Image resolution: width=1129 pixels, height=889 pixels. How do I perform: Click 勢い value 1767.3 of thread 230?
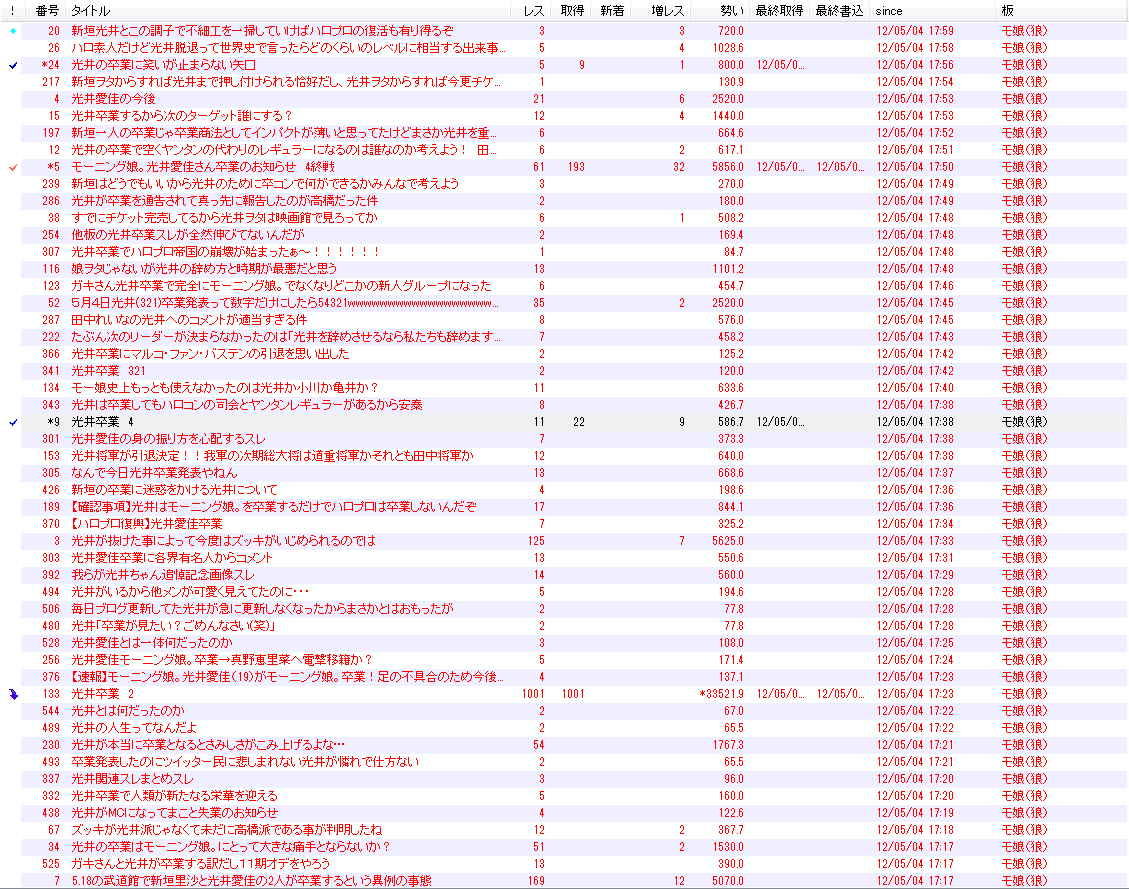tap(728, 745)
